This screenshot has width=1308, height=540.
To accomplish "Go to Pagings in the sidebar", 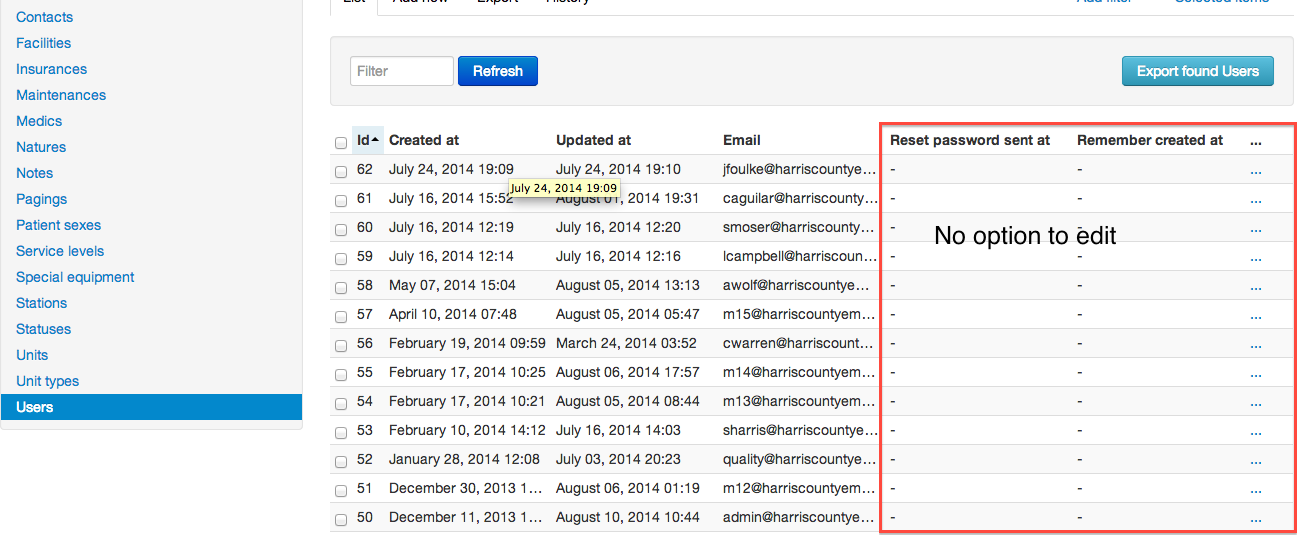I will coord(41,199).
